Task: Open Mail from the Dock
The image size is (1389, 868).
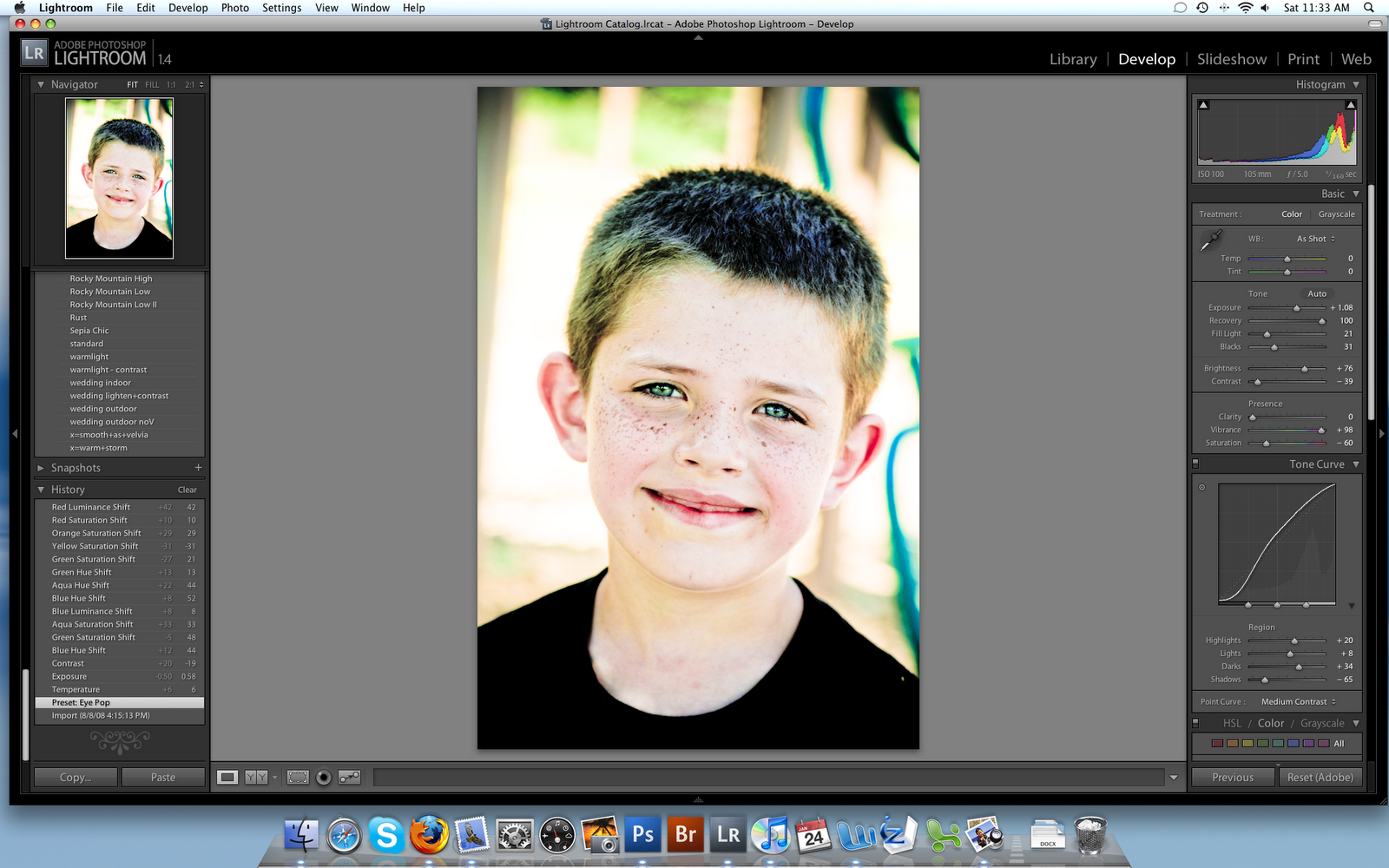Action: tap(471, 835)
